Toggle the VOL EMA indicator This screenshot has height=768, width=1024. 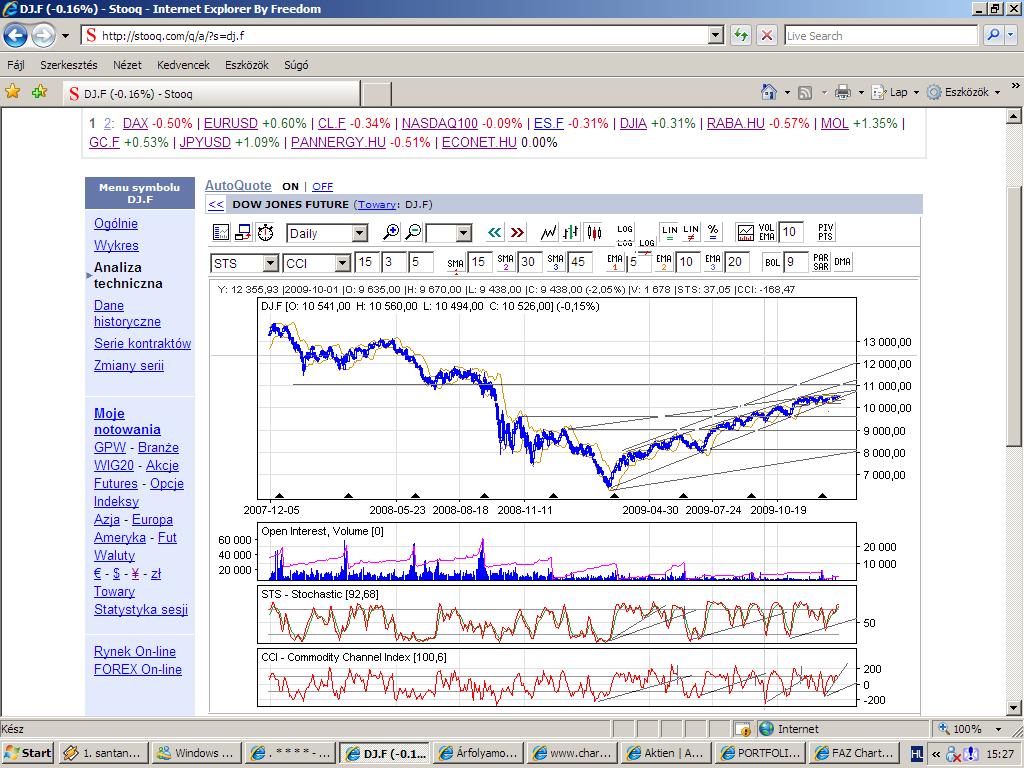tap(766, 232)
